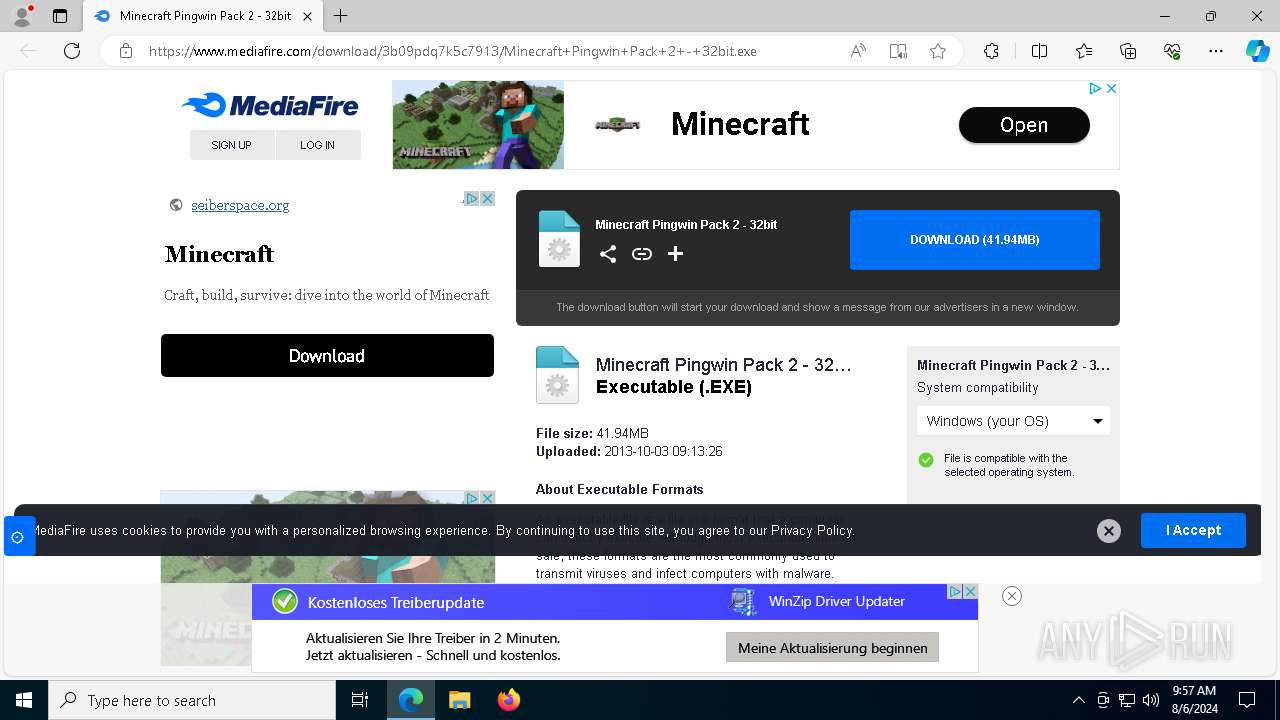Expand the Windows (your OS) dropdown
The width and height of the screenshot is (1280, 720).
coord(1013,421)
